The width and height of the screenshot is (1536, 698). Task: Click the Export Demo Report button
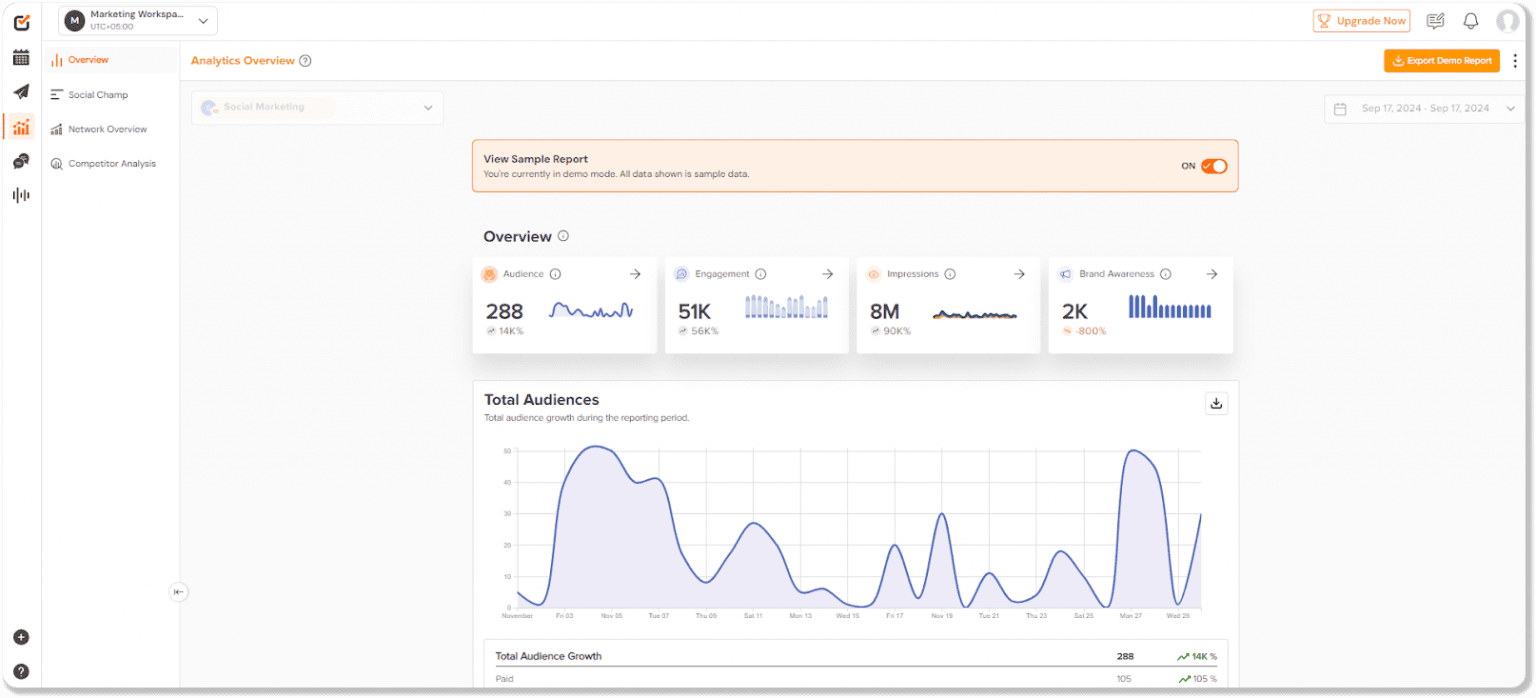[1441, 60]
